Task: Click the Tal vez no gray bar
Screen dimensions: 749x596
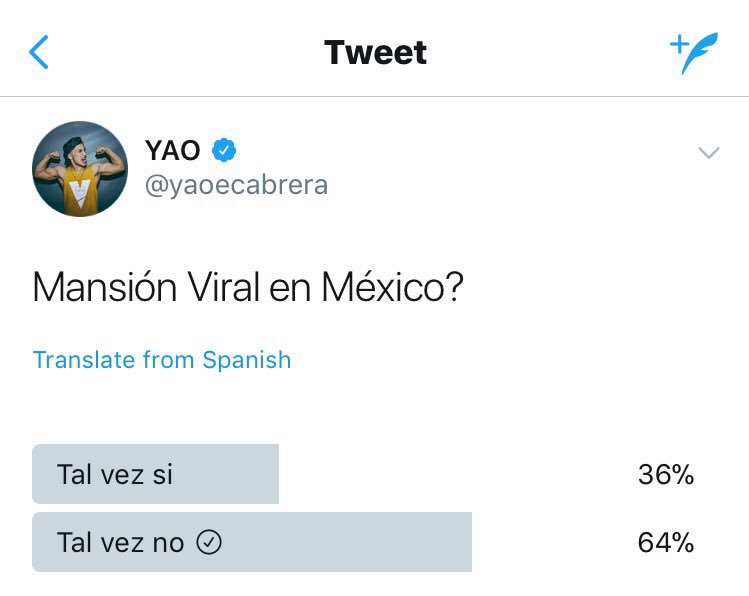Action: (252, 542)
